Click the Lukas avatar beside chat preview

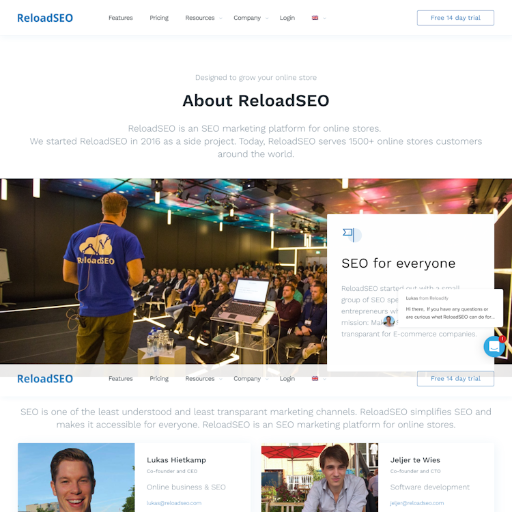pyautogui.click(x=389, y=321)
